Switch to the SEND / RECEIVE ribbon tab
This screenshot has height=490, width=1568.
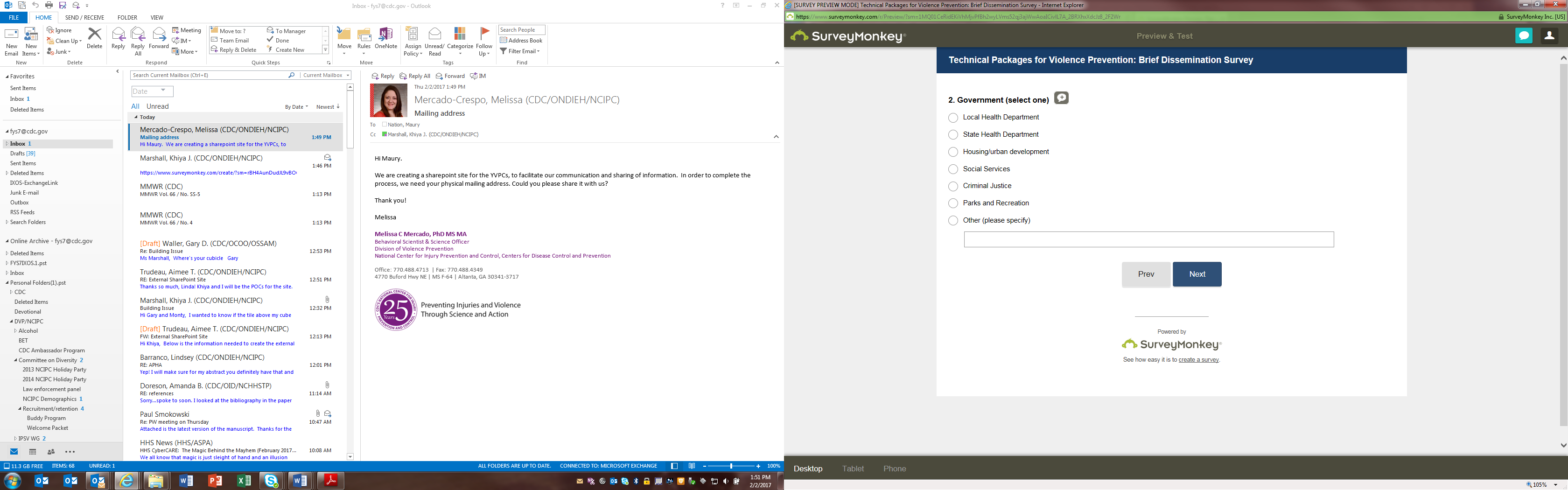pos(84,18)
